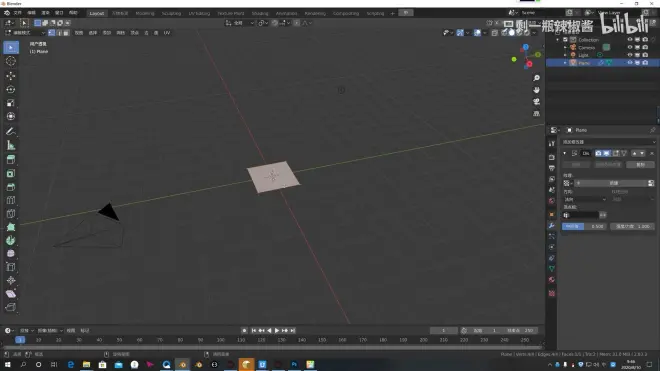660x371 pixels.
Task: Switch to the Modeling workspace tab
Action: point(145,13)
